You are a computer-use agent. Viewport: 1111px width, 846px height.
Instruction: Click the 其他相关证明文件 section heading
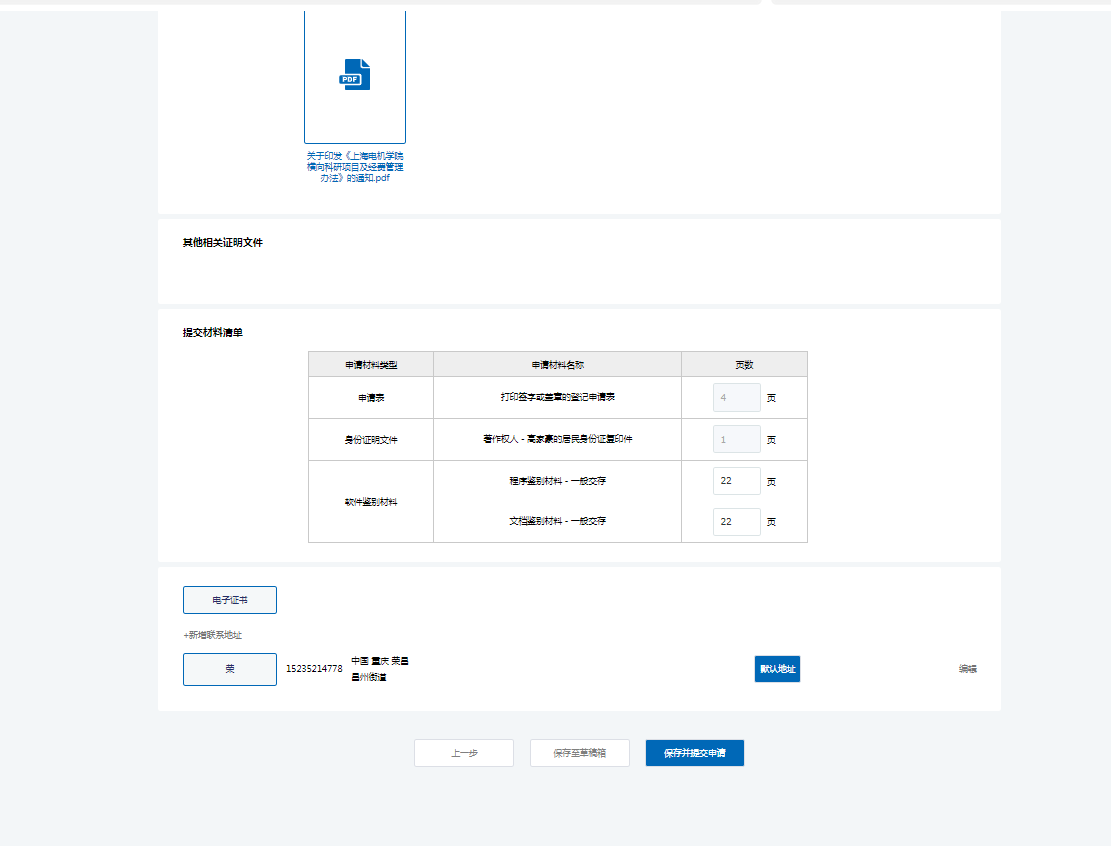click(x=223, y=243)
